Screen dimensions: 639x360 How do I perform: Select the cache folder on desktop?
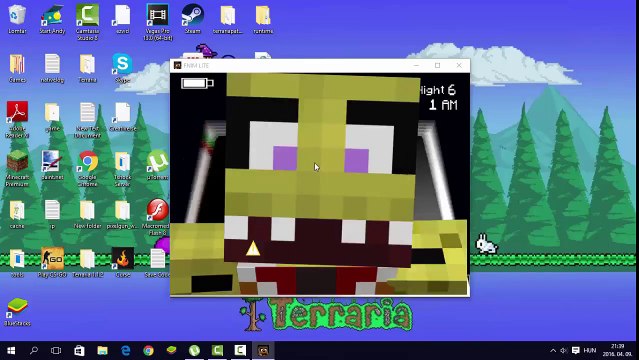(17, 214)
